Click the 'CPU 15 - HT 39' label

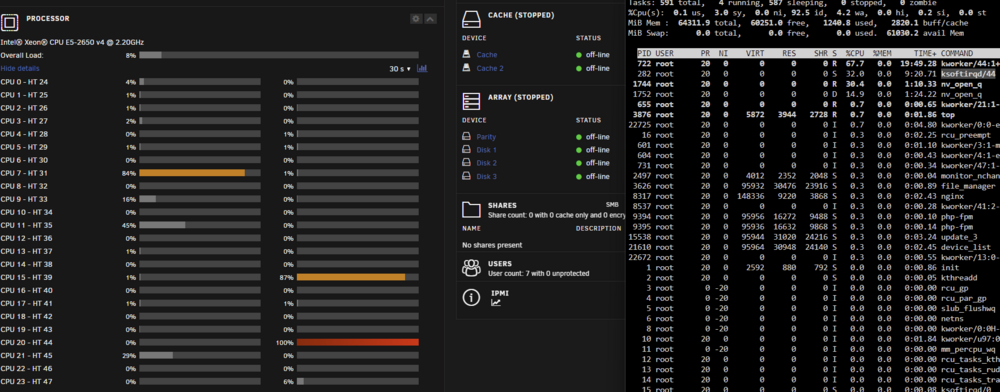coord(26,277)
